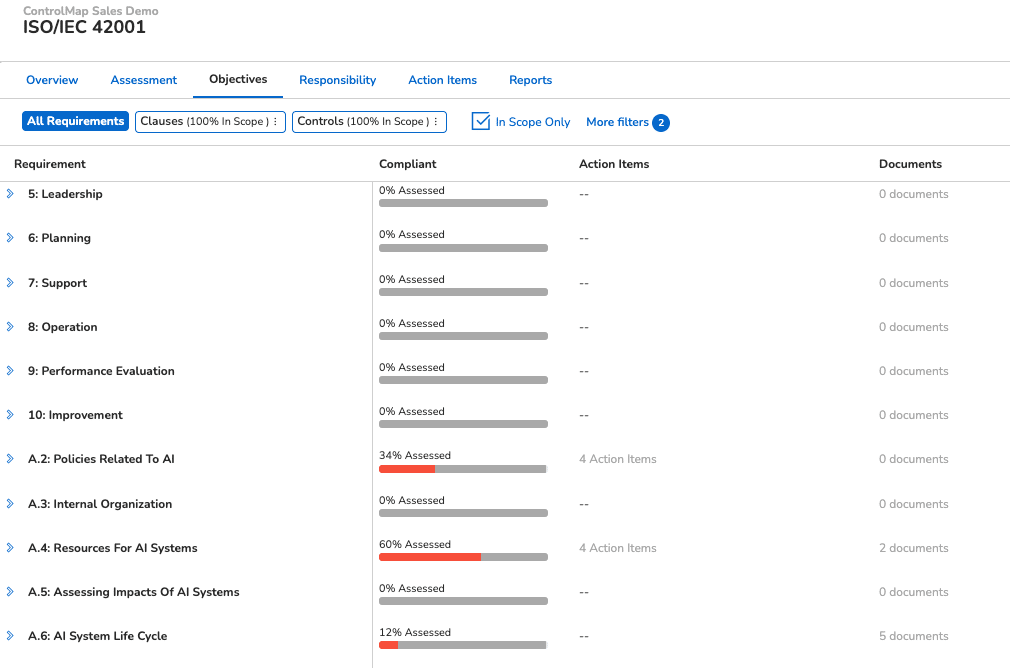This screenshot has height=668, width=1010.
Task: Click 0 documents in the 7: Support row
Action: (913, 283)
